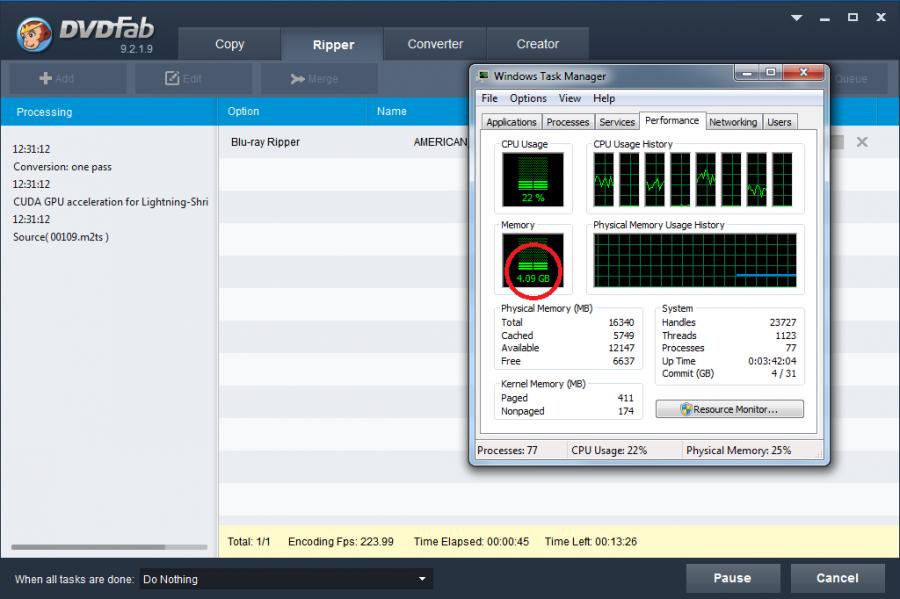Open Resource Monitor from Task Manager
Viewport: 900px width, 599px height.
[x=730, y=409]
